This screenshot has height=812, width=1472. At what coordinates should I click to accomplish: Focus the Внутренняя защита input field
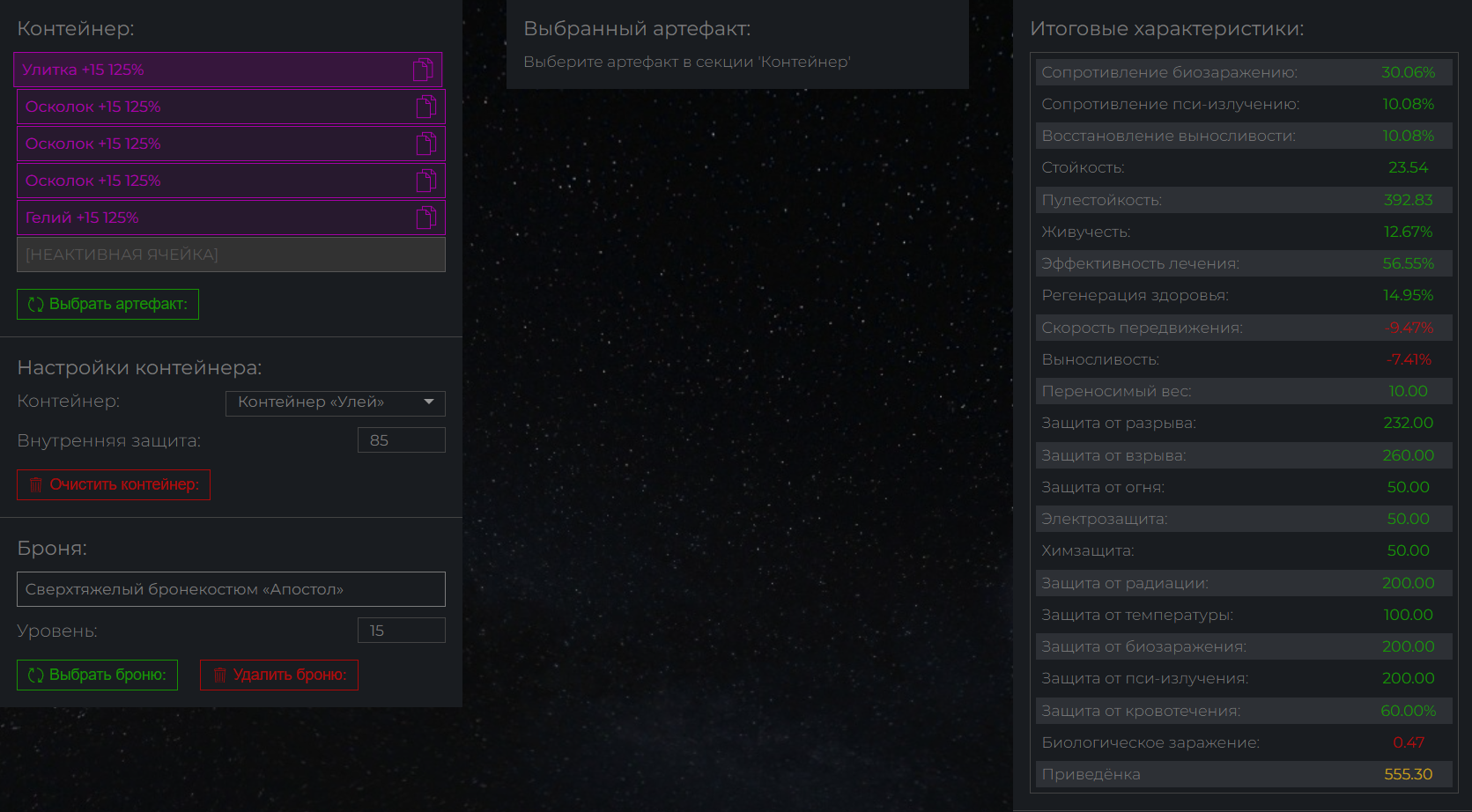401,440
